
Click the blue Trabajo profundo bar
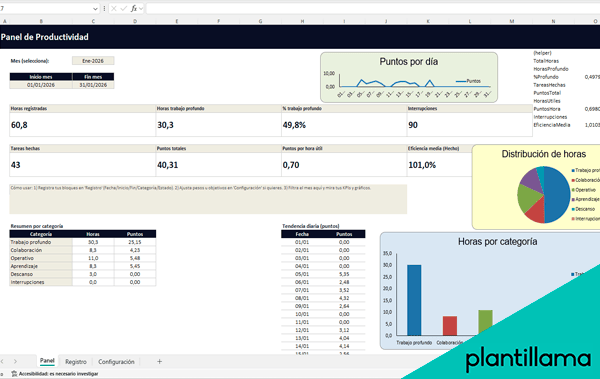pyautogui.click(x=414, y=300)
